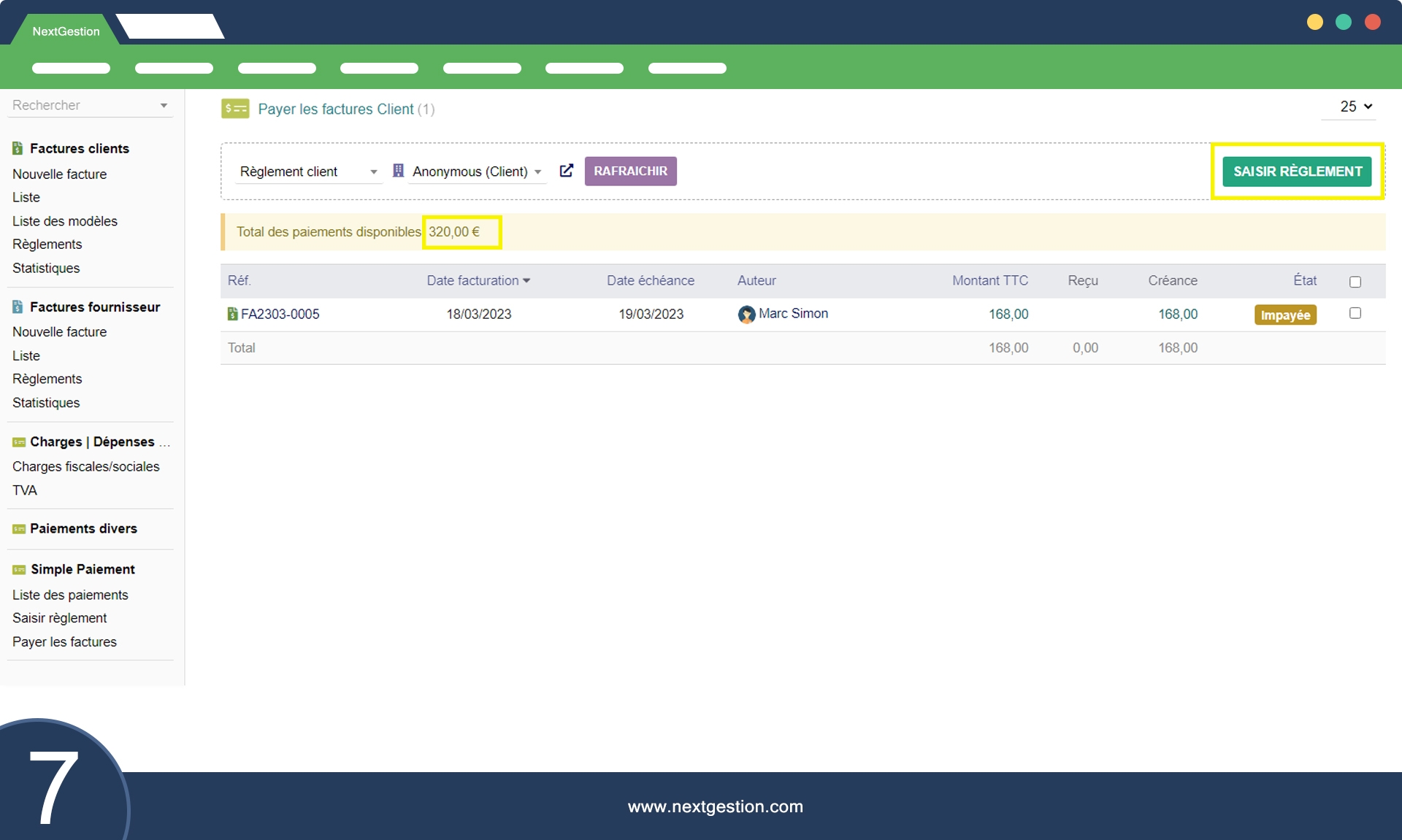Click the Simple Paiement section icon

[x=19, y=570]
